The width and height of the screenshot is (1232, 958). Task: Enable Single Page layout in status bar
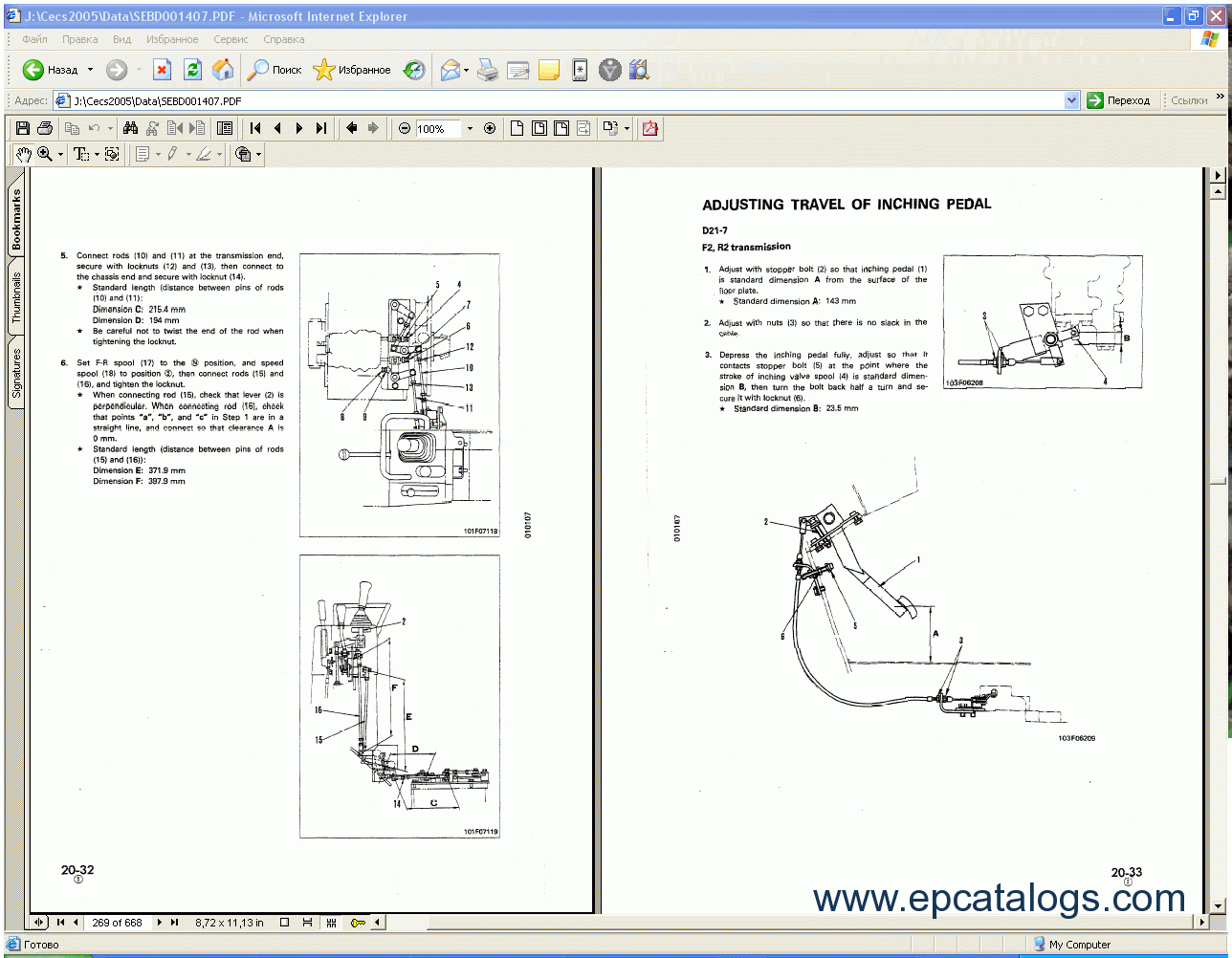[284, 923]
